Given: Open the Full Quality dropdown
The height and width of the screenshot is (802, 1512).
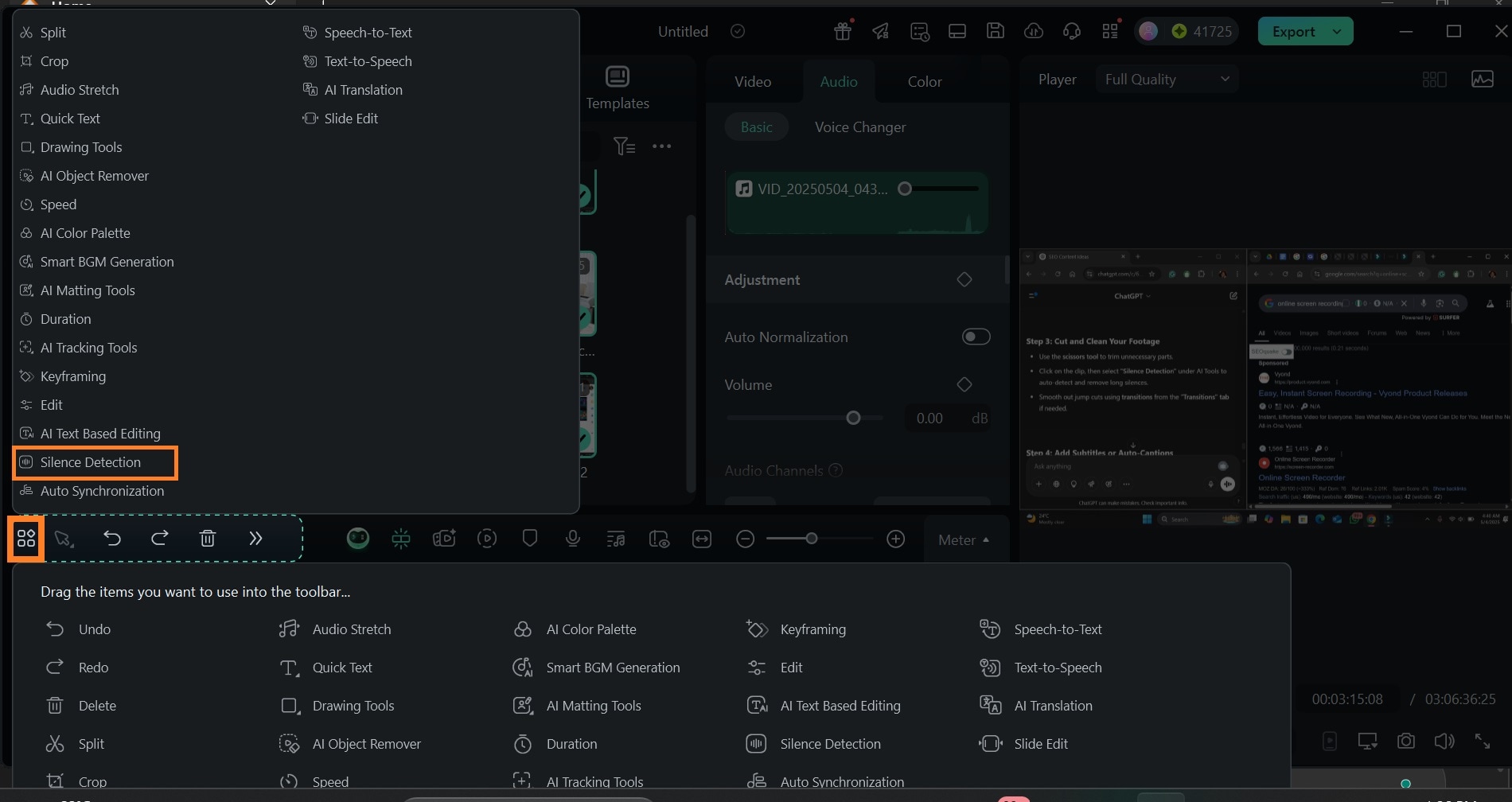Looking at the screenshot, I should pyautogui.click(x=1167, y=79).
